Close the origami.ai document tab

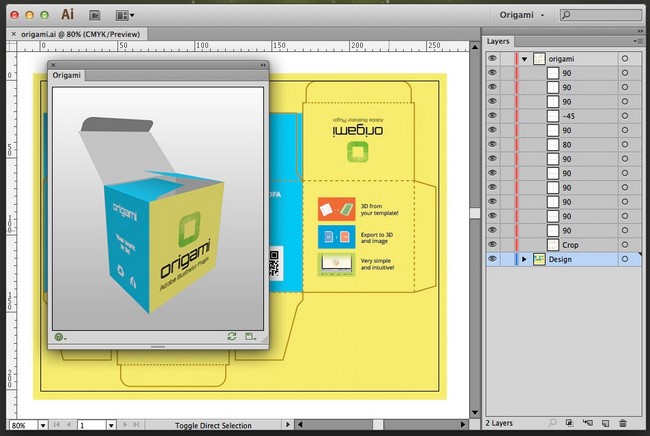(14, 34)
